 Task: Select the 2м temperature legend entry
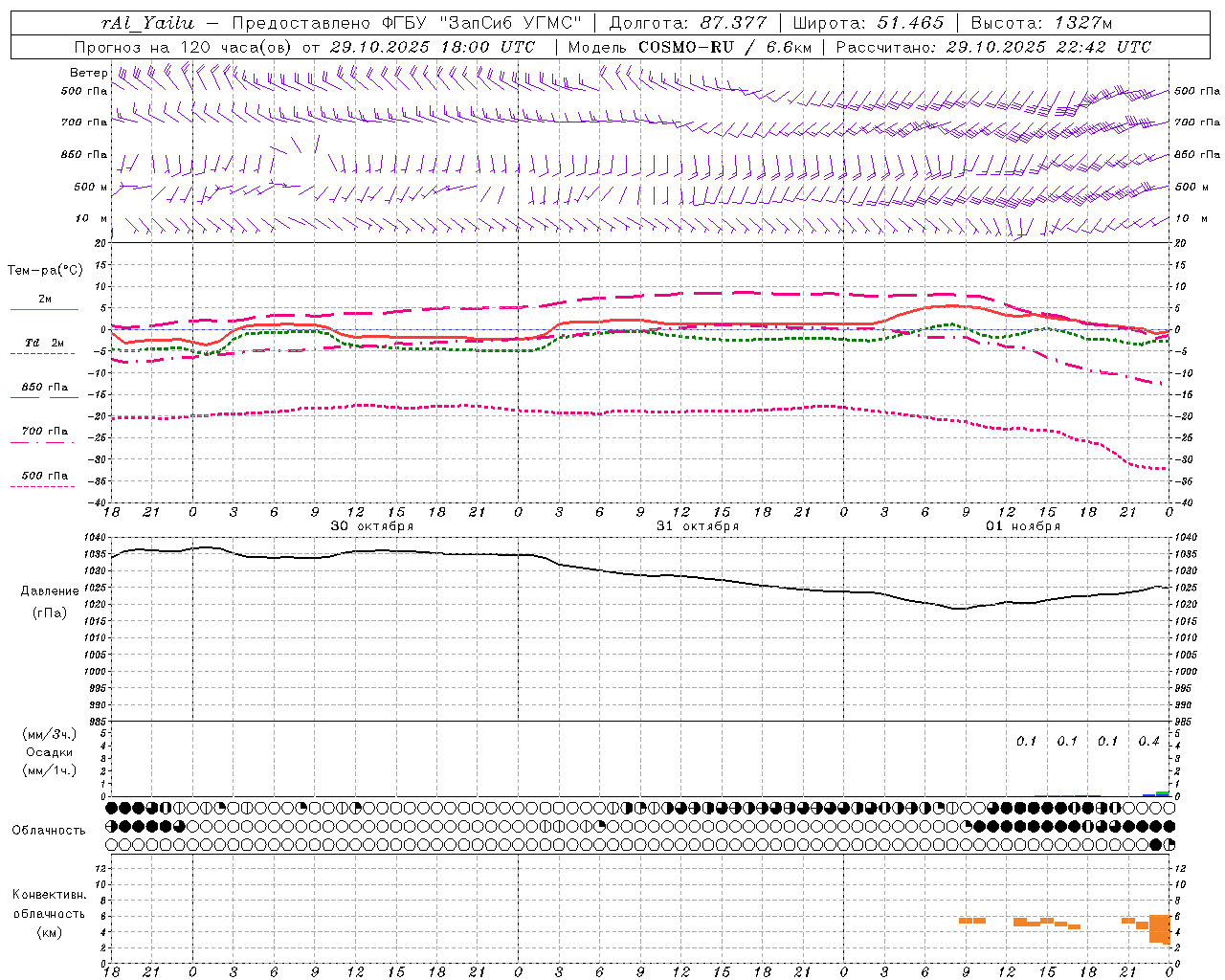(45, 300)
